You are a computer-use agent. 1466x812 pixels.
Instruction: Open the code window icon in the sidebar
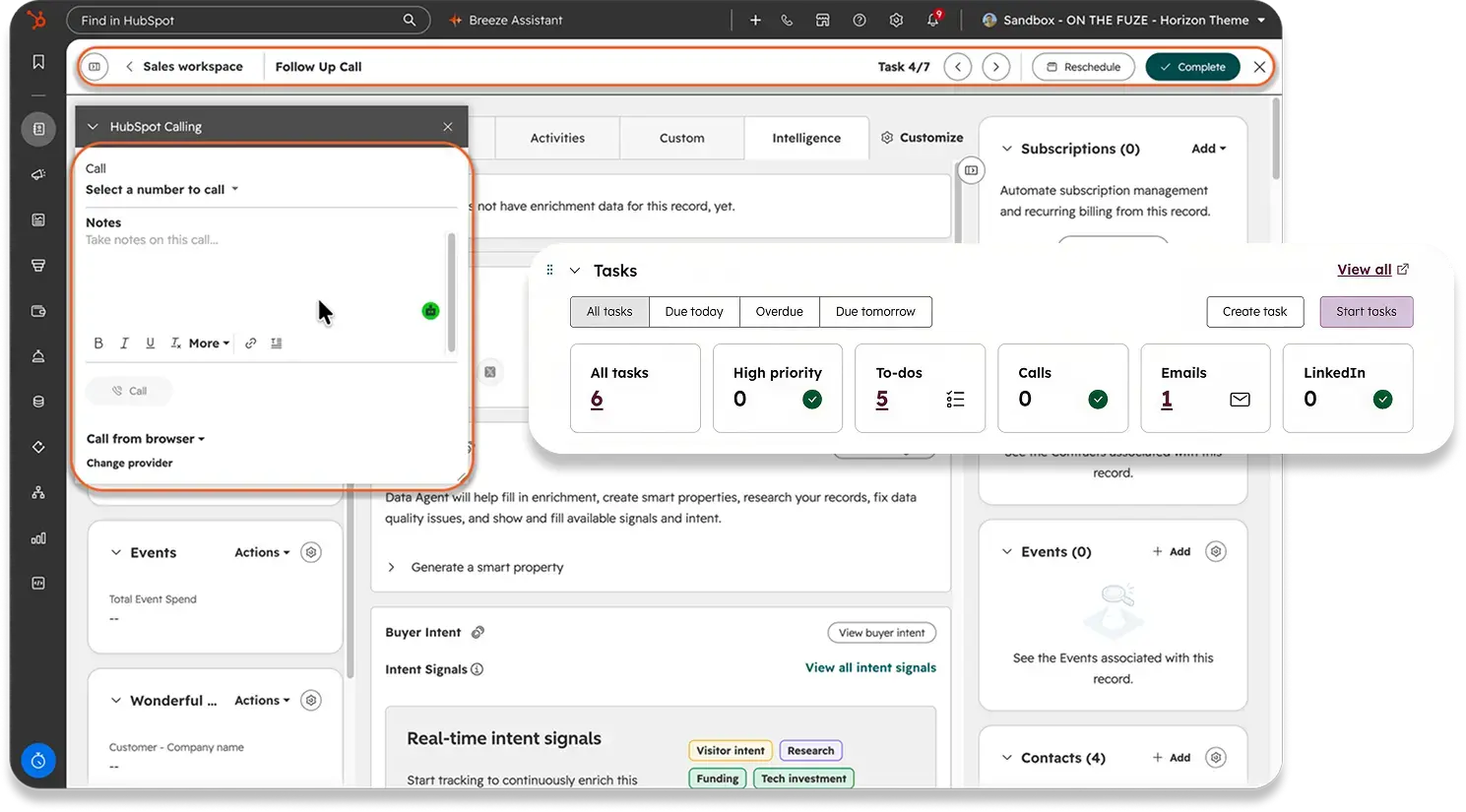(38, 584)
